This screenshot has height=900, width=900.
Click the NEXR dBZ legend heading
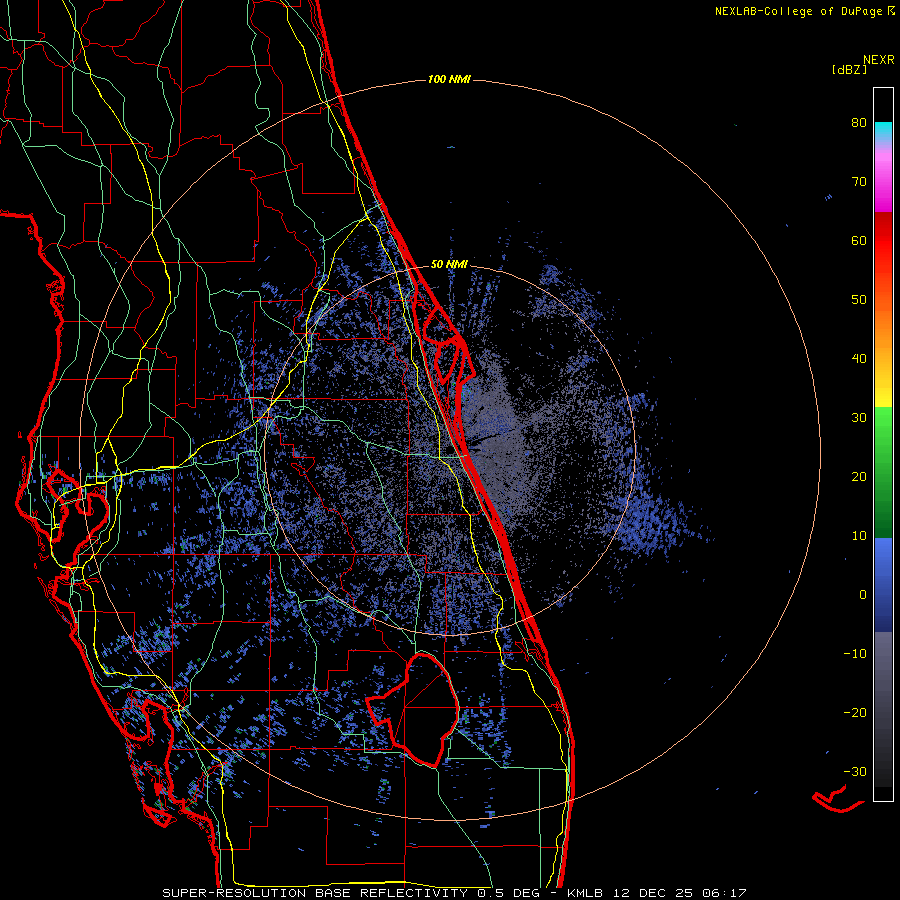tap(863, 64)
